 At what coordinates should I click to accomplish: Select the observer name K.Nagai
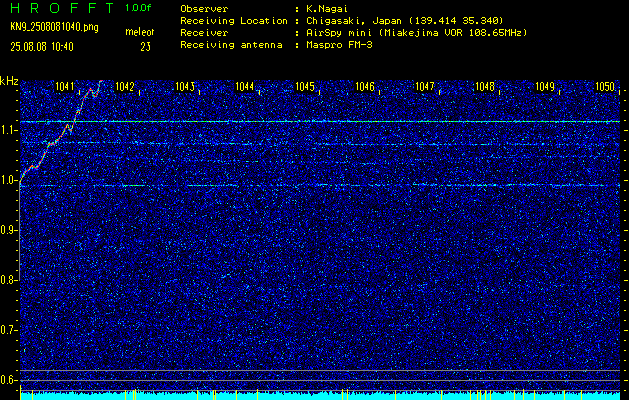[x=327, y=9]
